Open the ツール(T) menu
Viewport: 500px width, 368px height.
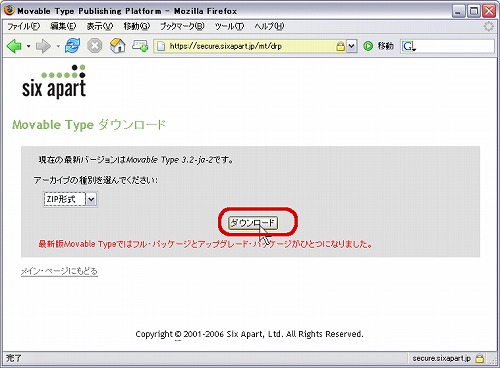coord(229,26)
